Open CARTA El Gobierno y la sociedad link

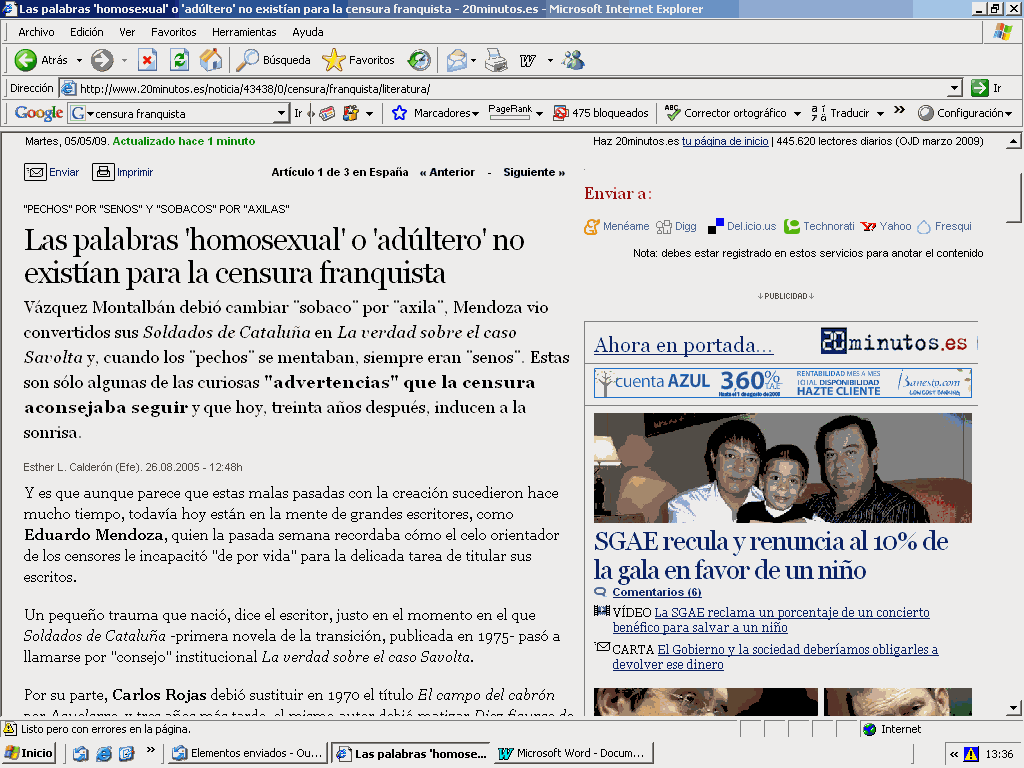pyautogui.click(x=775, y=657)
